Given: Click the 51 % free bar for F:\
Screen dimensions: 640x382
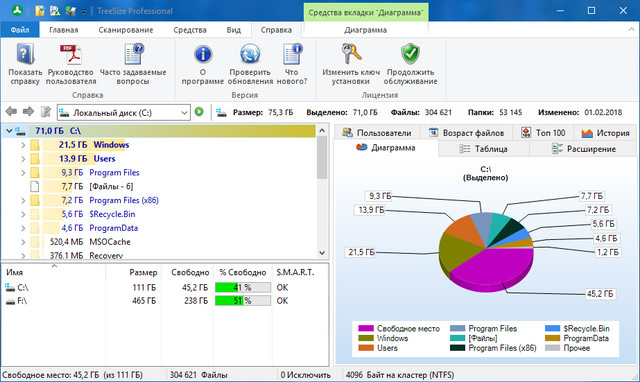Looking at the screenshot, I should (243, 301).
